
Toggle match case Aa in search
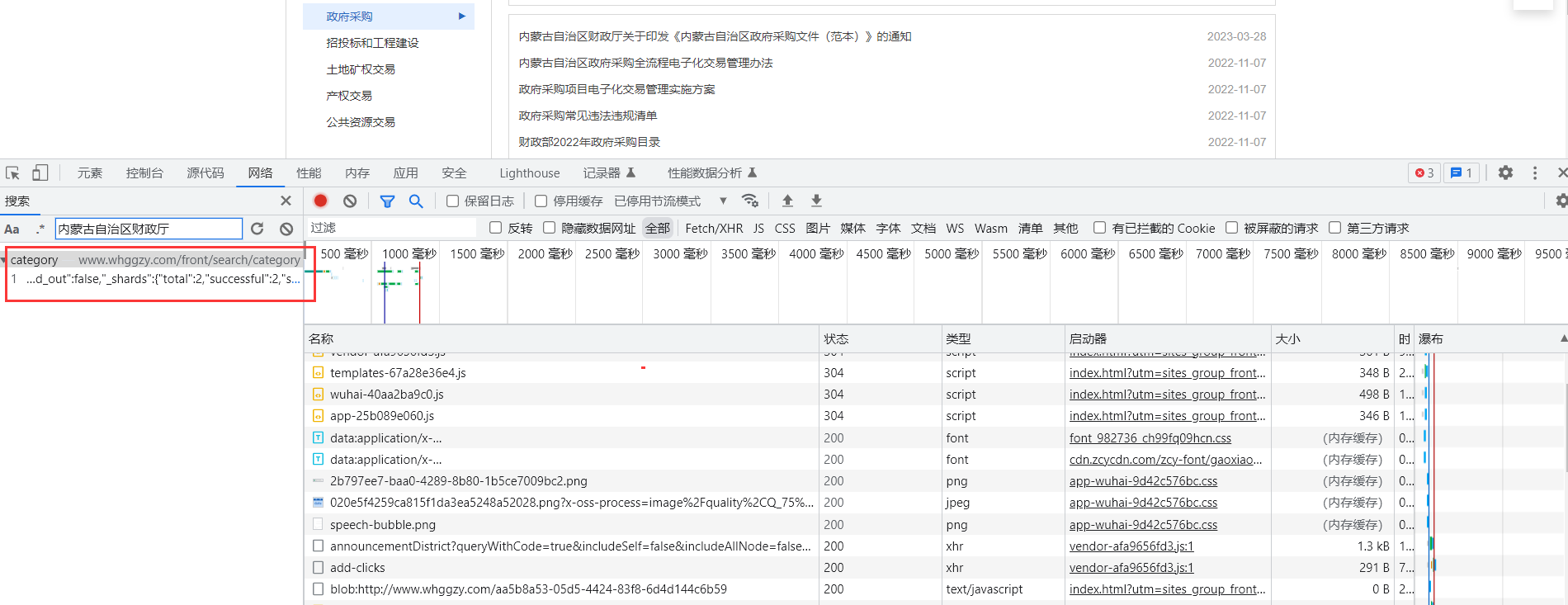click(12, 229)
